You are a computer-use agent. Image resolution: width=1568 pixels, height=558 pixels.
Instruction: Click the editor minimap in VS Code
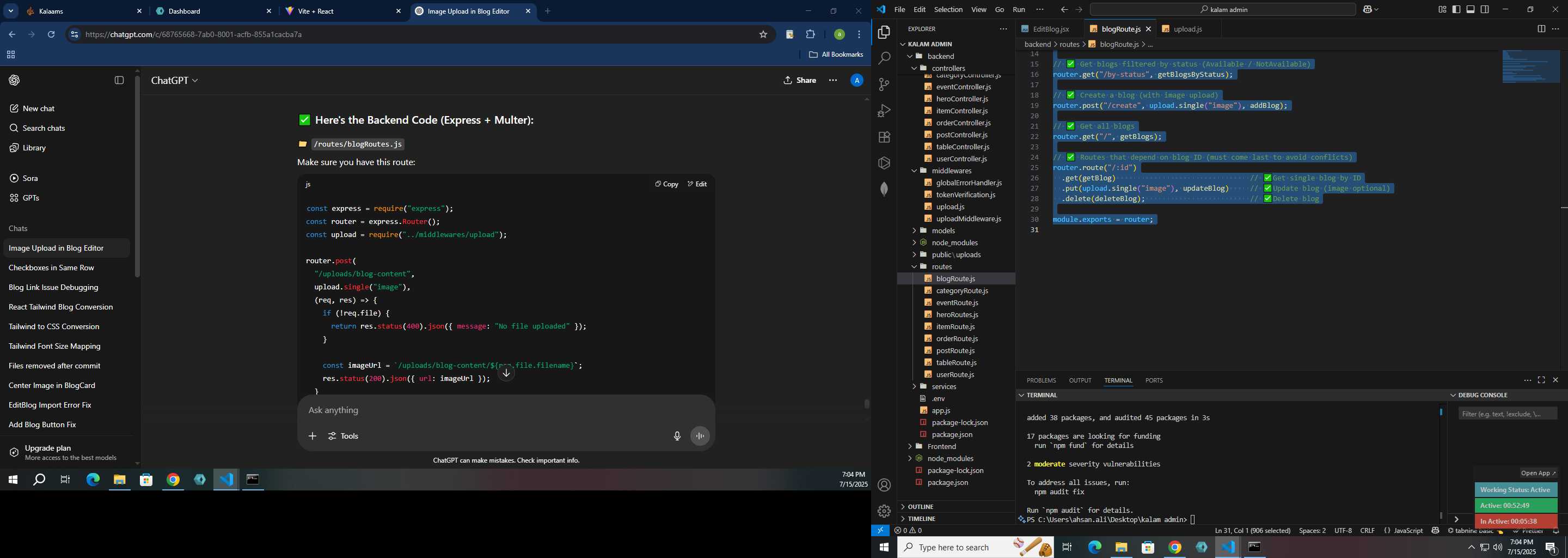click(x=1531, y=67)
